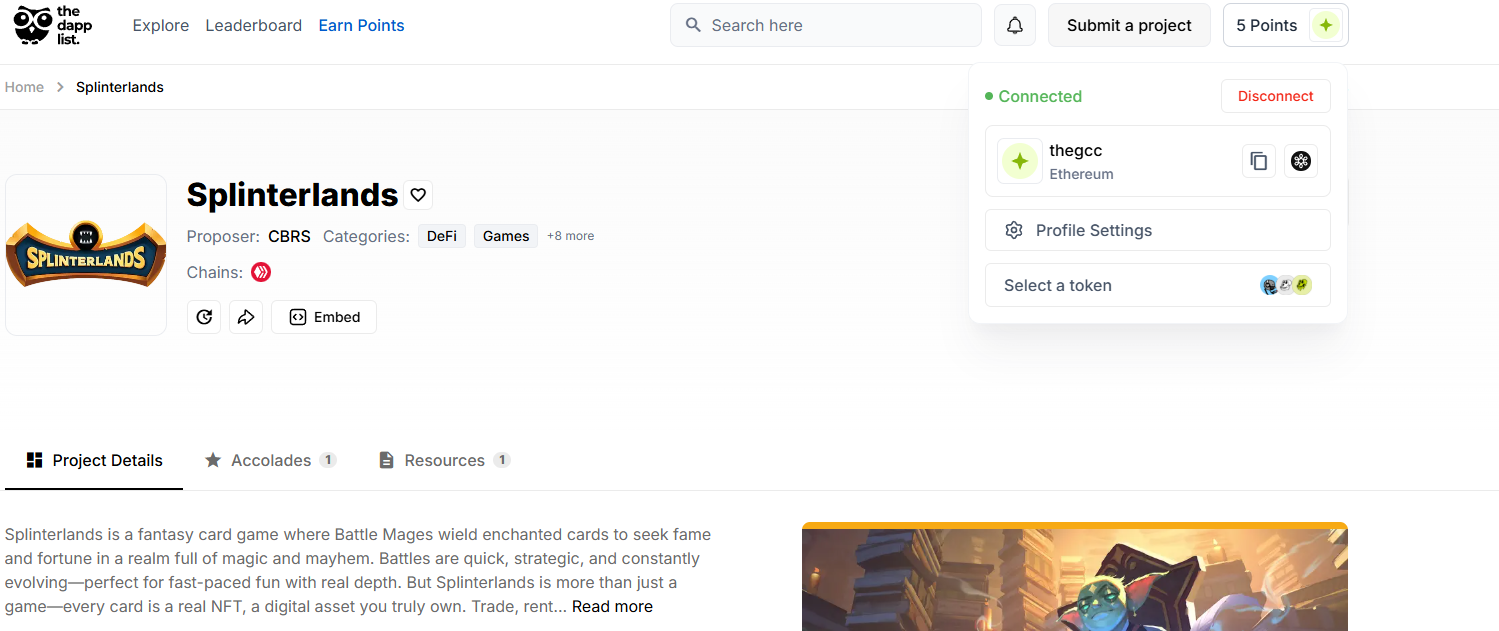The height and width of the screenshot is (631, 1499).
Task: Click the Embed button
Action: point(324,317)
